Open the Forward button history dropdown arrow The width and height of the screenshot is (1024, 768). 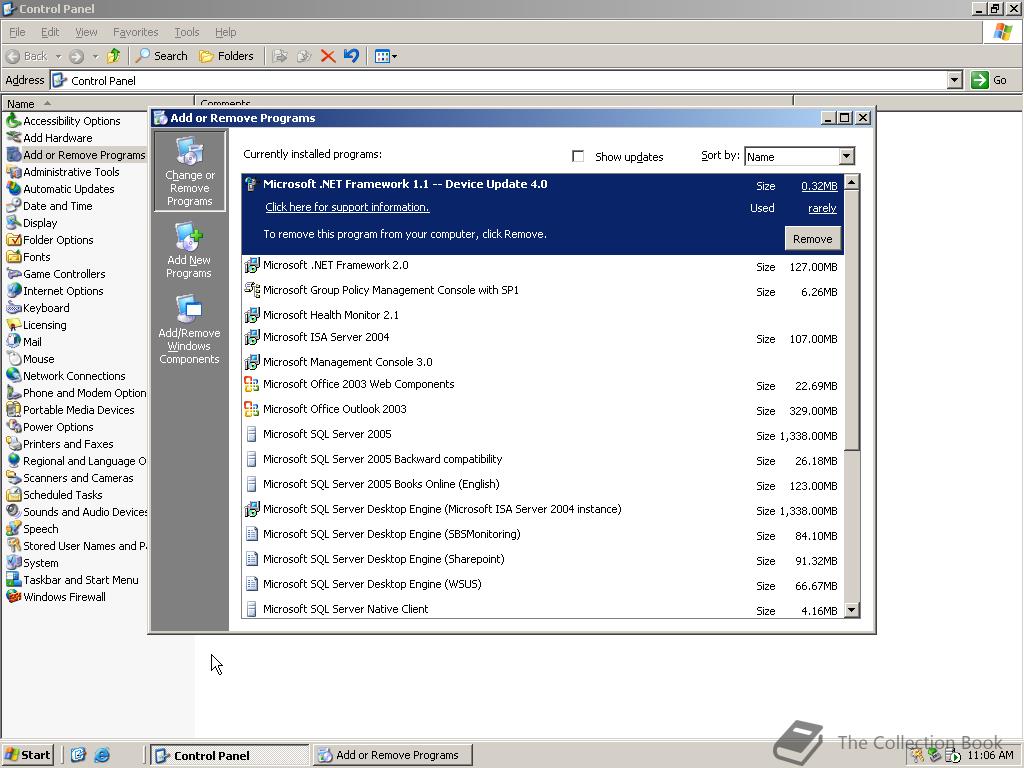click(x=95, y=56)
